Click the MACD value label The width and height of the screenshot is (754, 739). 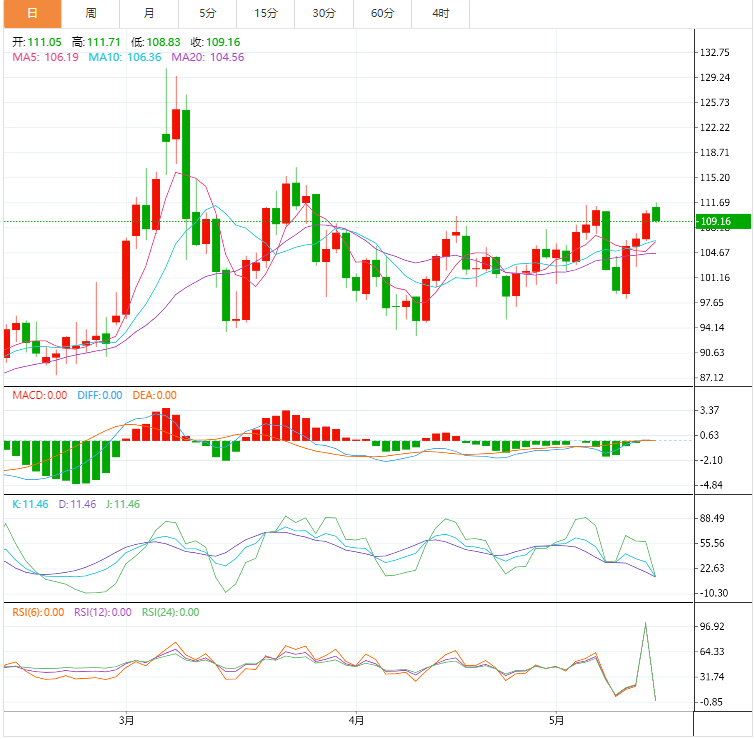[x=40, y=395]
